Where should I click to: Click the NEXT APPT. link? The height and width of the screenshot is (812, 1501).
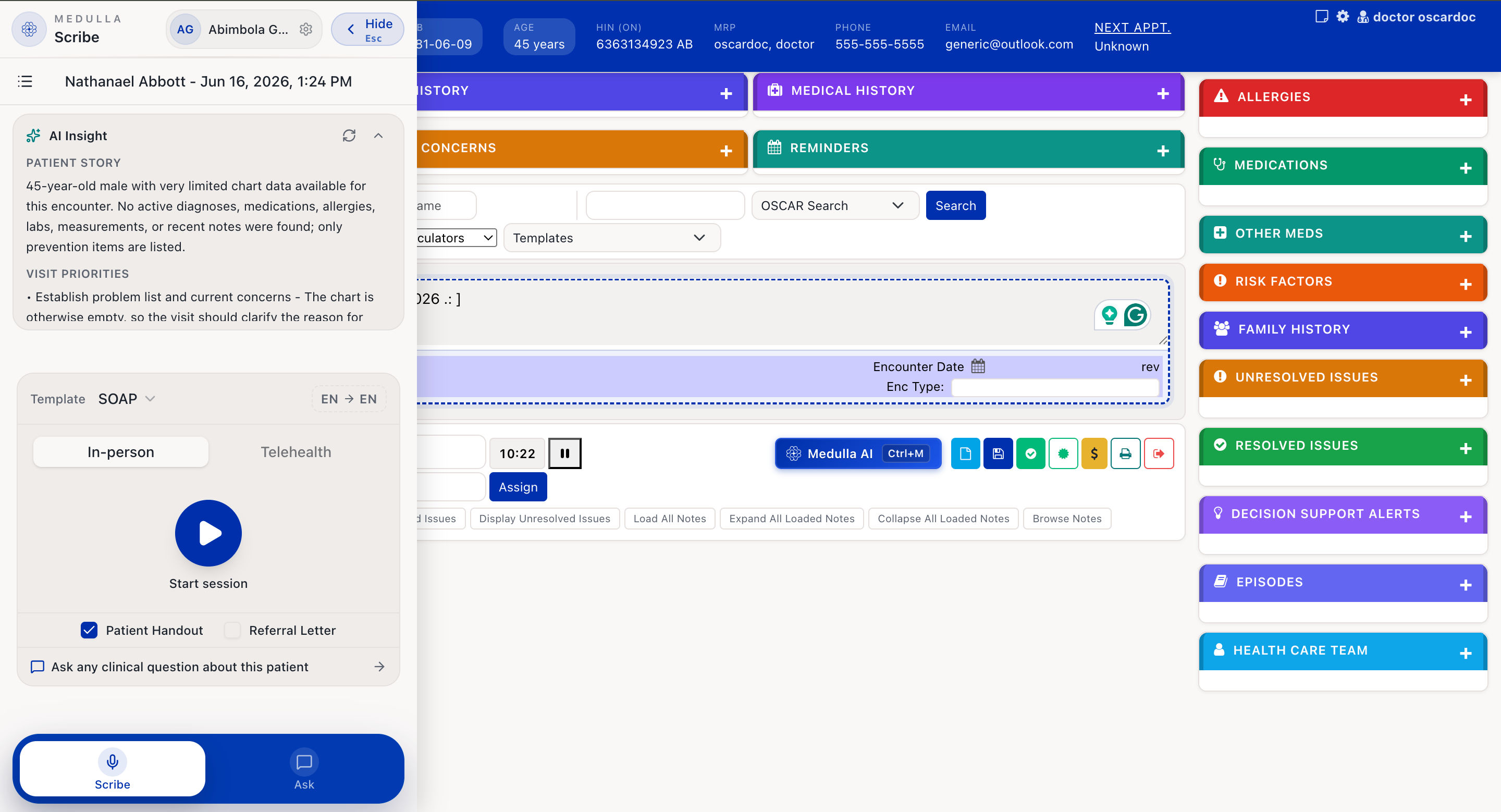point(1132,28)
